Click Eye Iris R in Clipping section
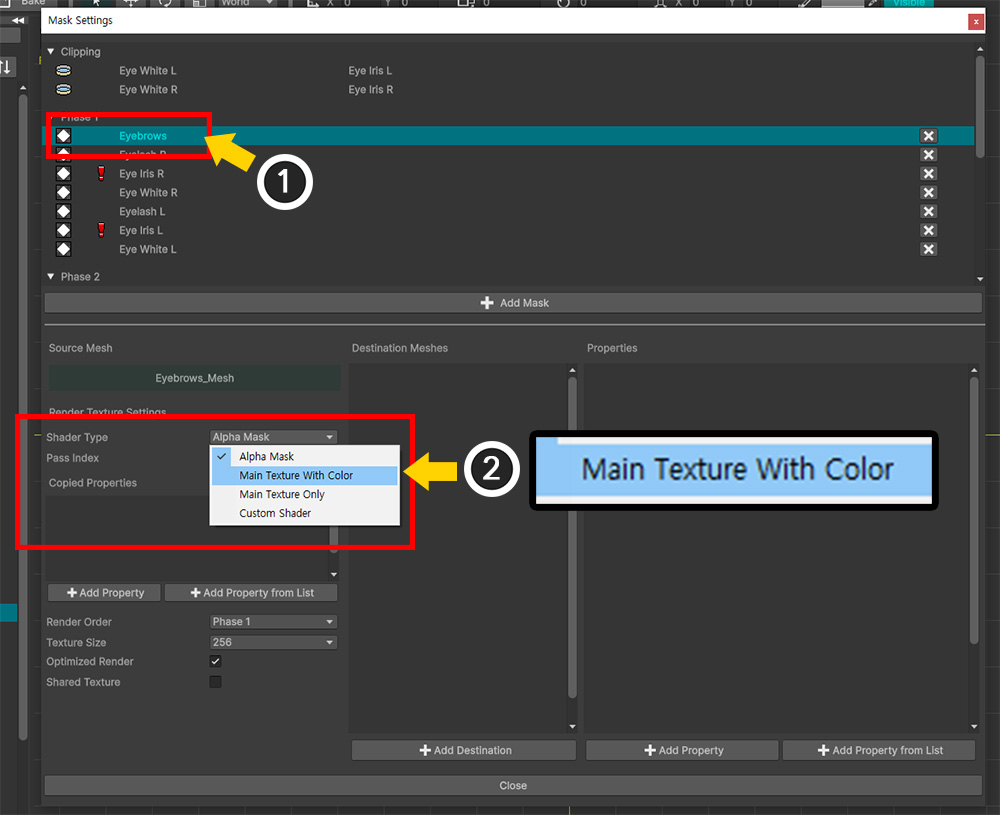 [x=371, y=89]
